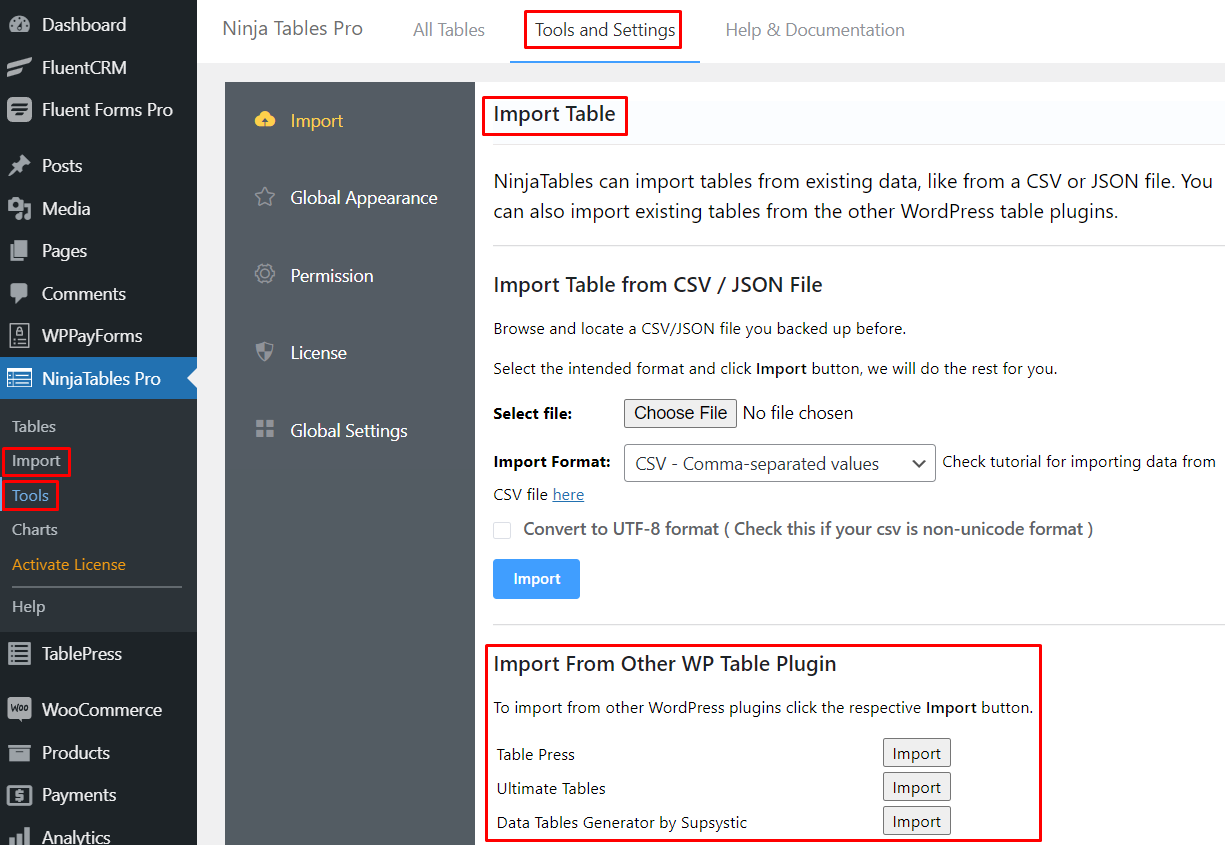Open the Import Format dropdown
The height and width of the screenshot is (845, 1225).
[x=780, y=463]
